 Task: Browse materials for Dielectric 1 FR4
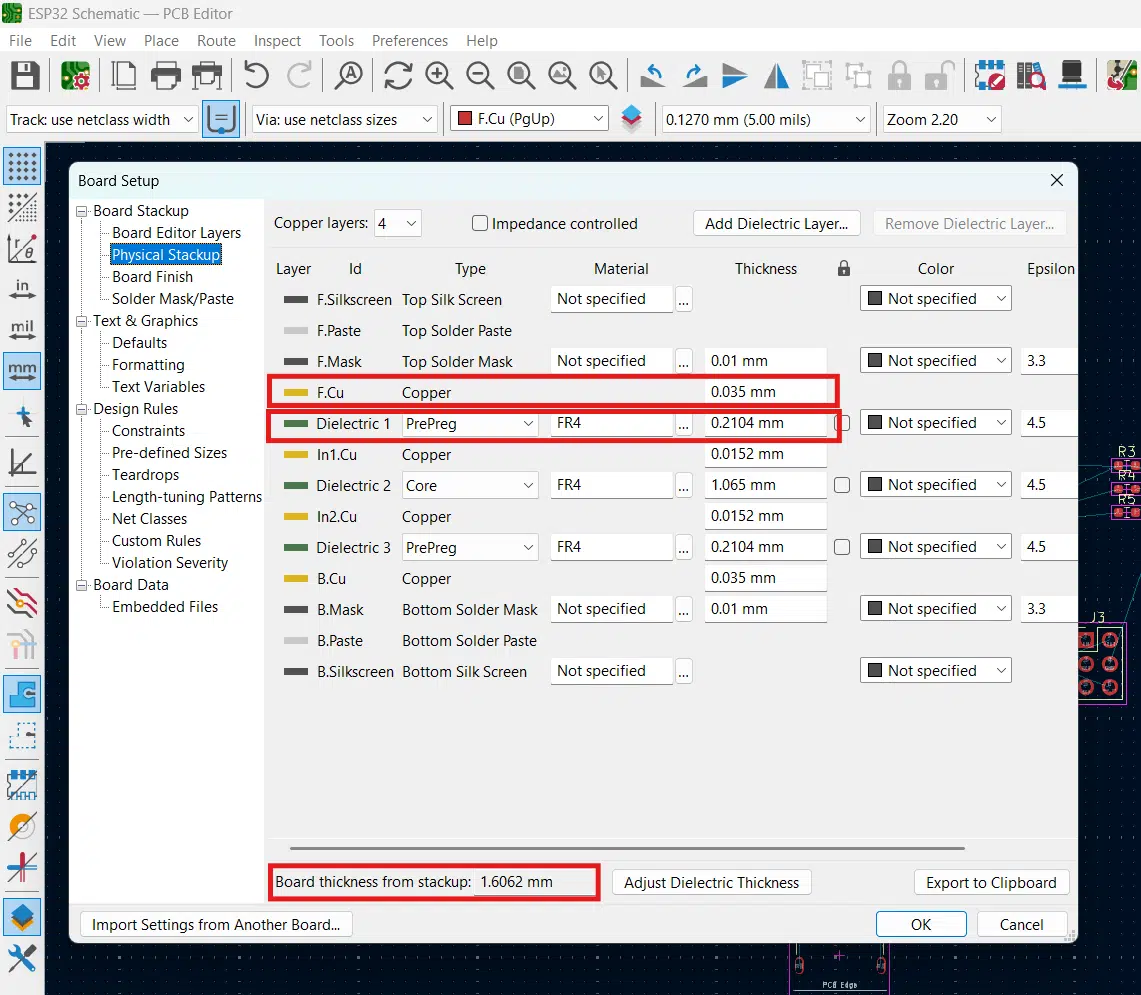pyautogui.click(x=683, y=424)
